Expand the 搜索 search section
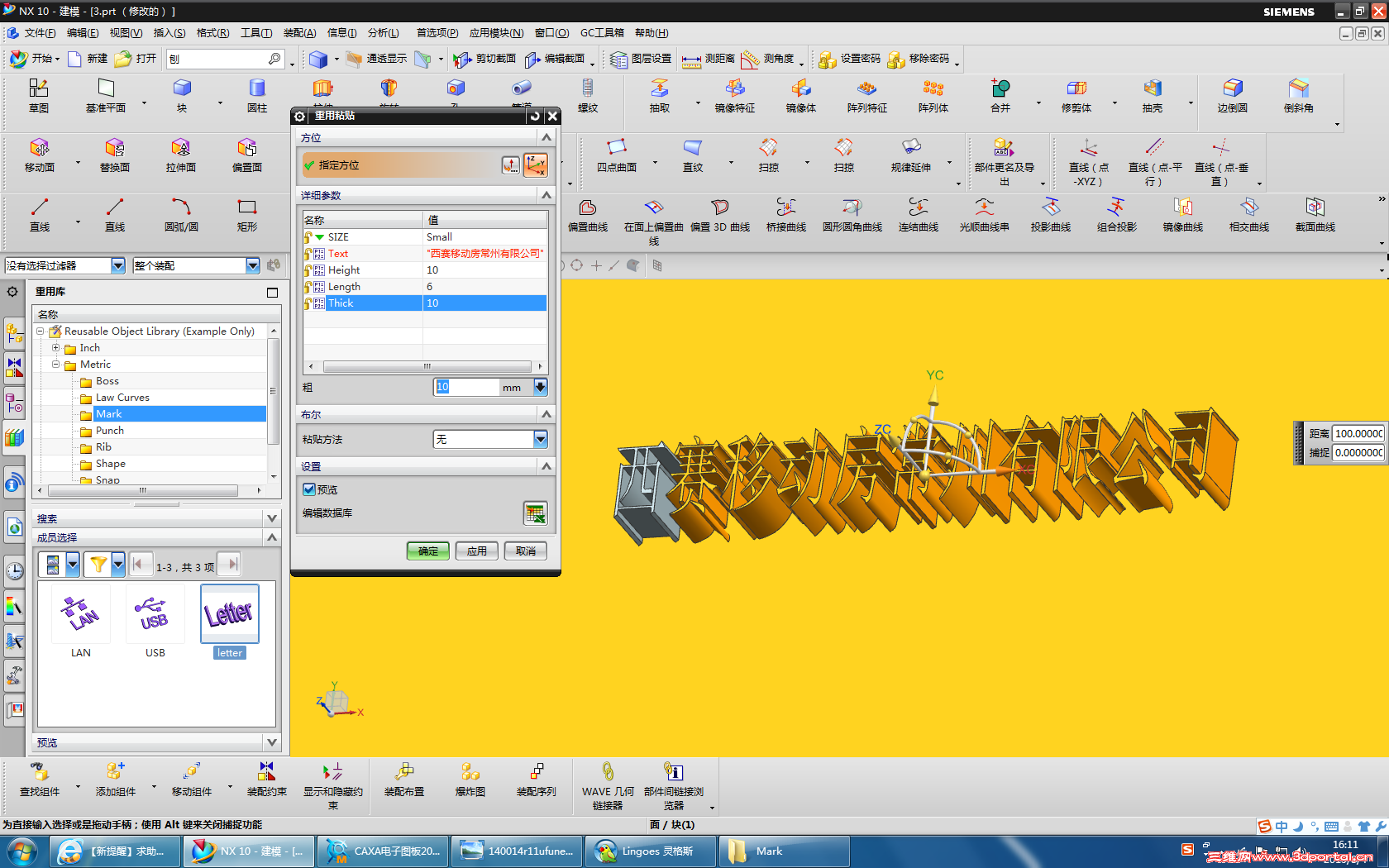The height and width of the screenshot is (868, 1389). pyautogui.click(x=272, y=518)
